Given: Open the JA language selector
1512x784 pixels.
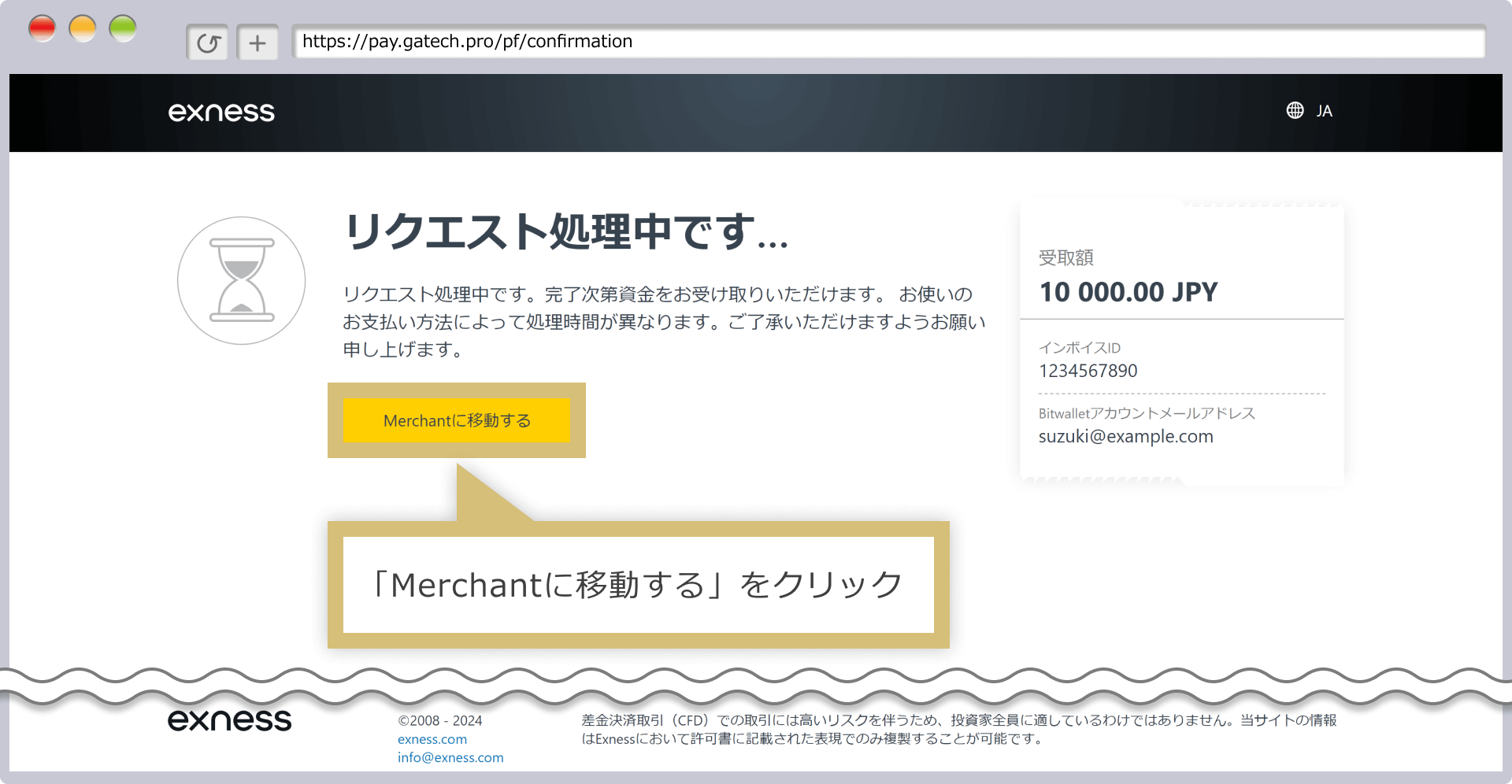Looking at the screenshot, I should coord(1324,111).
